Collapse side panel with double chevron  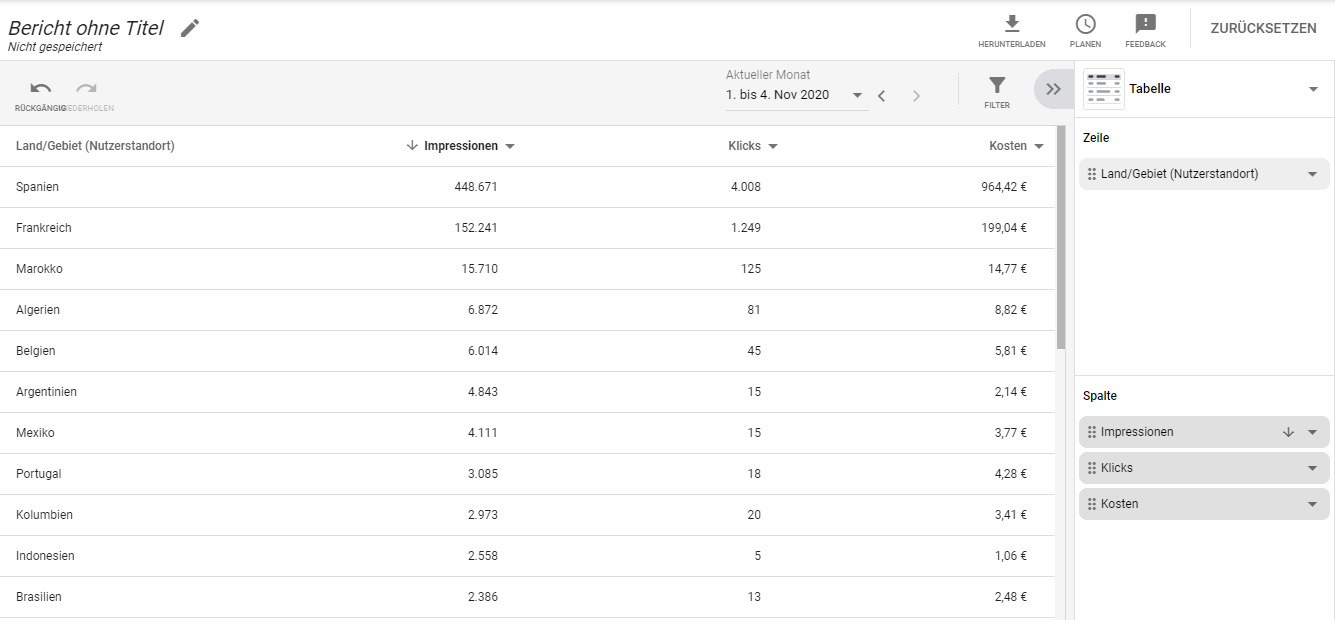pyautogui.click(x=1053, y=89)
